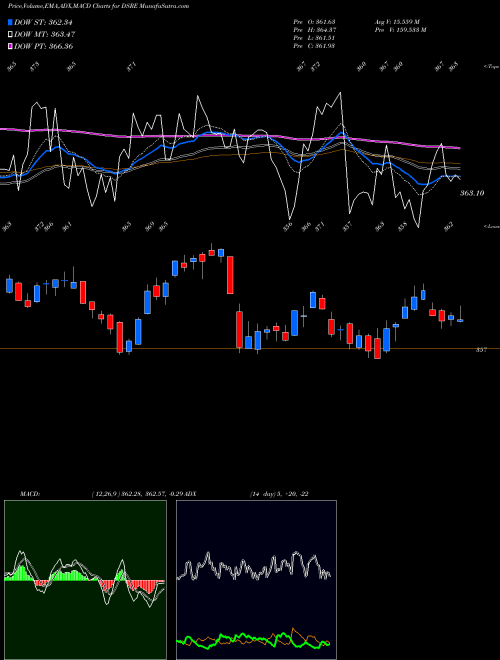
Task: Click the MACD: panel label
Action: point(29,494)
